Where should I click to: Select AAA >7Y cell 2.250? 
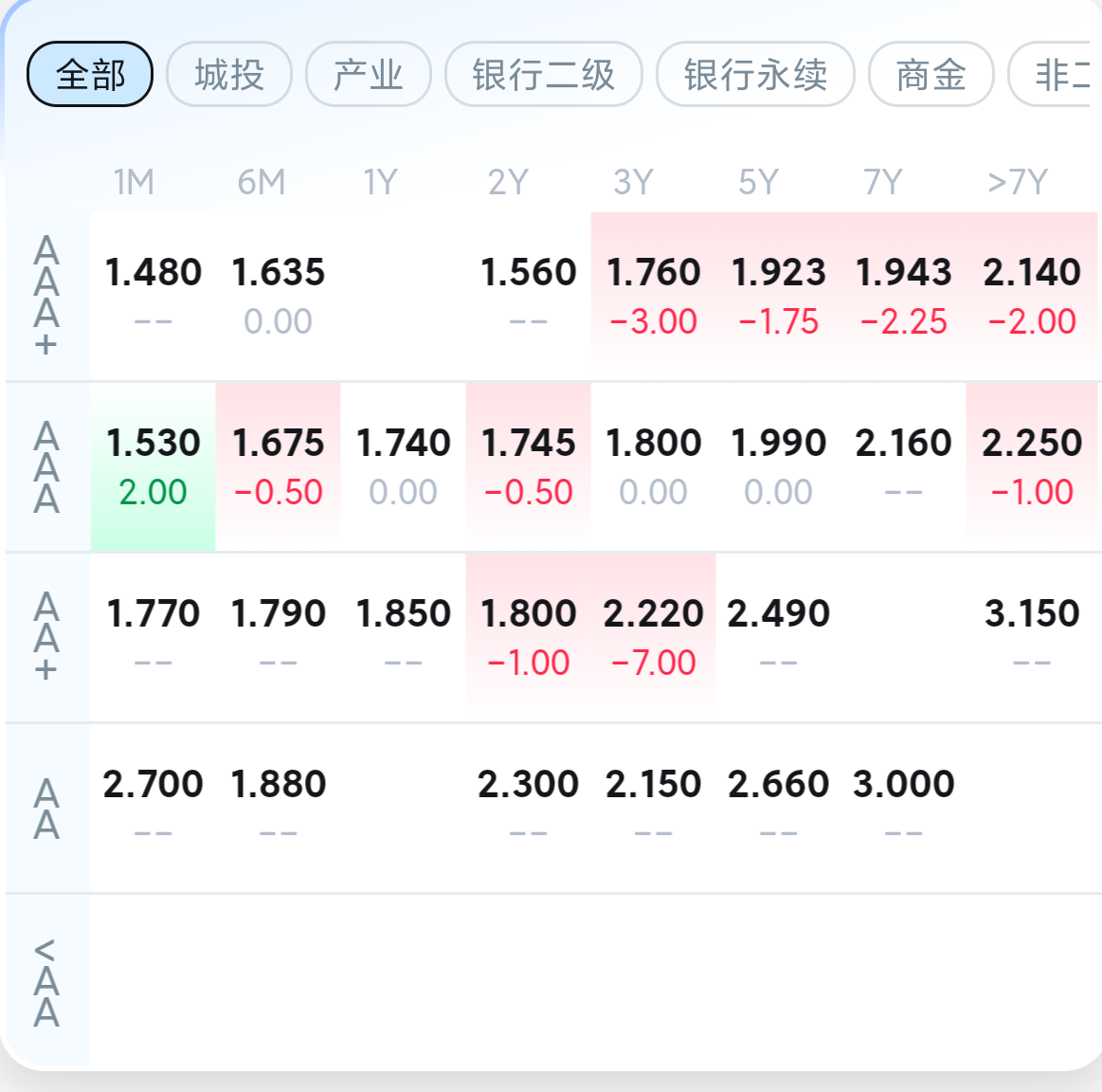pyautogui.click(x=1031, y=465)
